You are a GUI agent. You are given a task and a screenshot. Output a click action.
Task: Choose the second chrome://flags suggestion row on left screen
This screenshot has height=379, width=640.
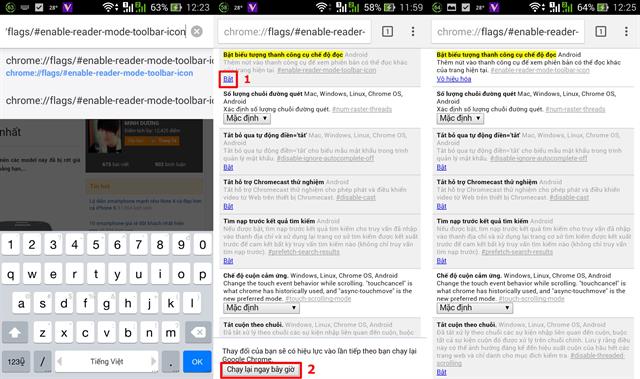pyautogui.click(x=107, y=100)
